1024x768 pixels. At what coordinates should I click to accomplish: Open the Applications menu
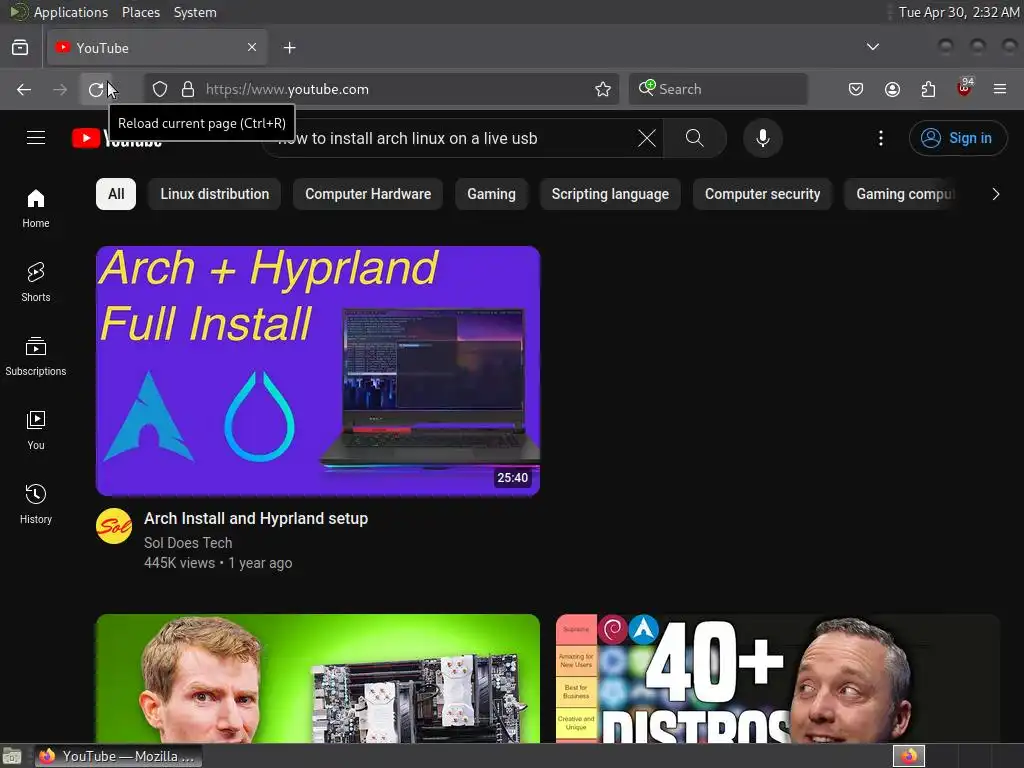click(x=71, y=12)
